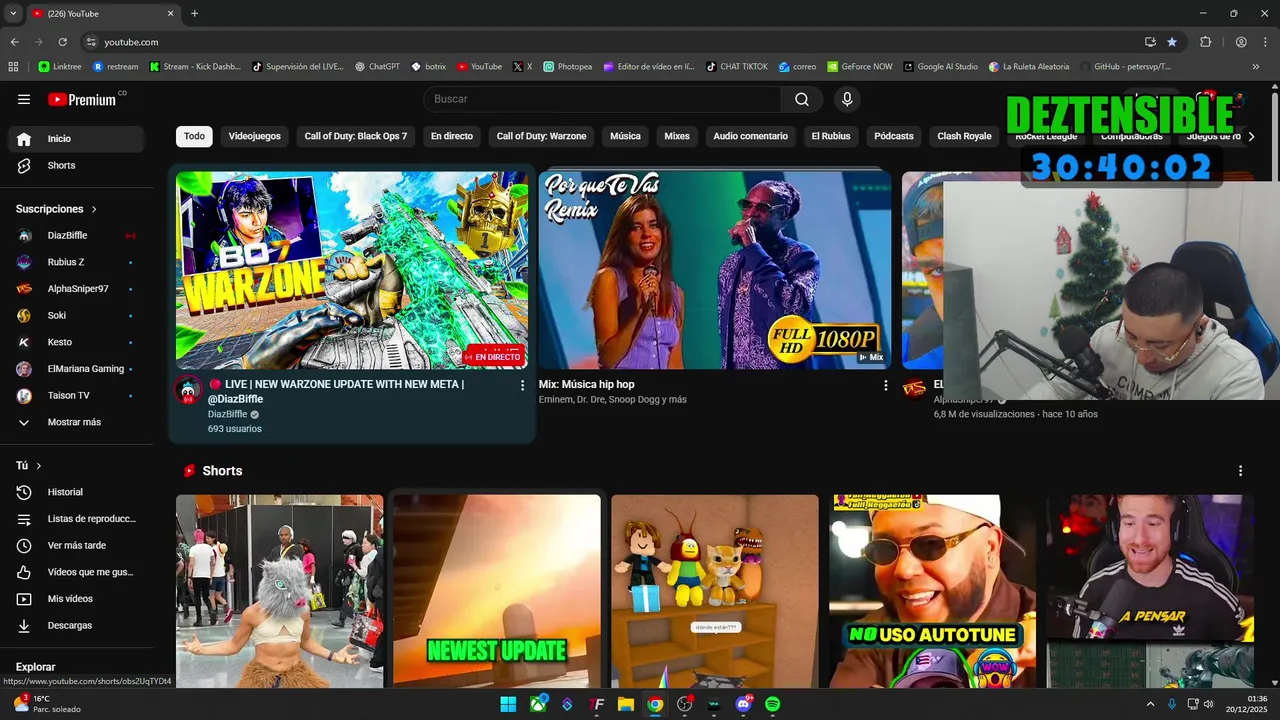Open Soki subscription channel
The height and width of the screenshot is (720, 1280).
coord(76,315)
